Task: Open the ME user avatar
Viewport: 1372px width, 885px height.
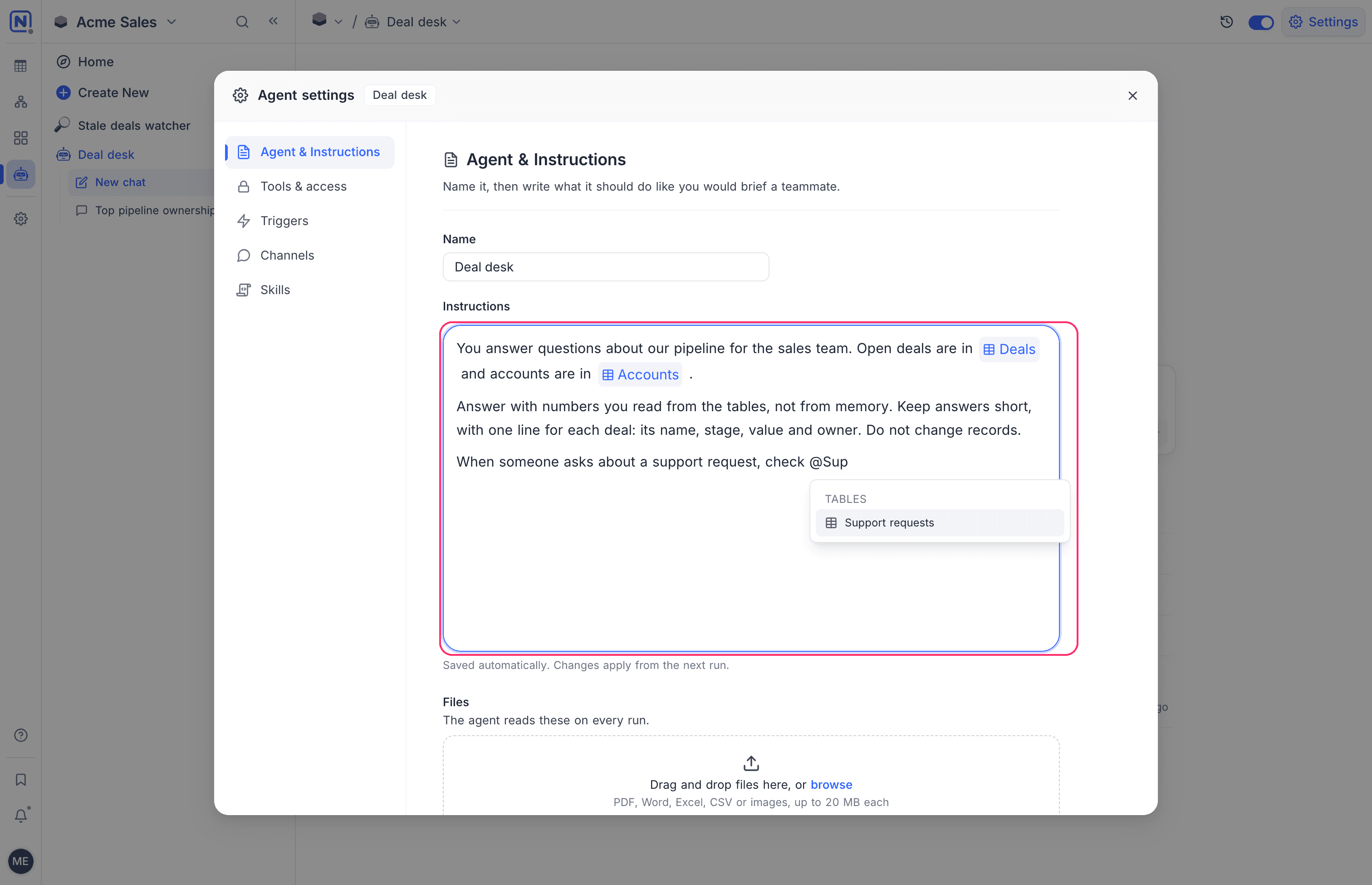Action: [21, 861]
